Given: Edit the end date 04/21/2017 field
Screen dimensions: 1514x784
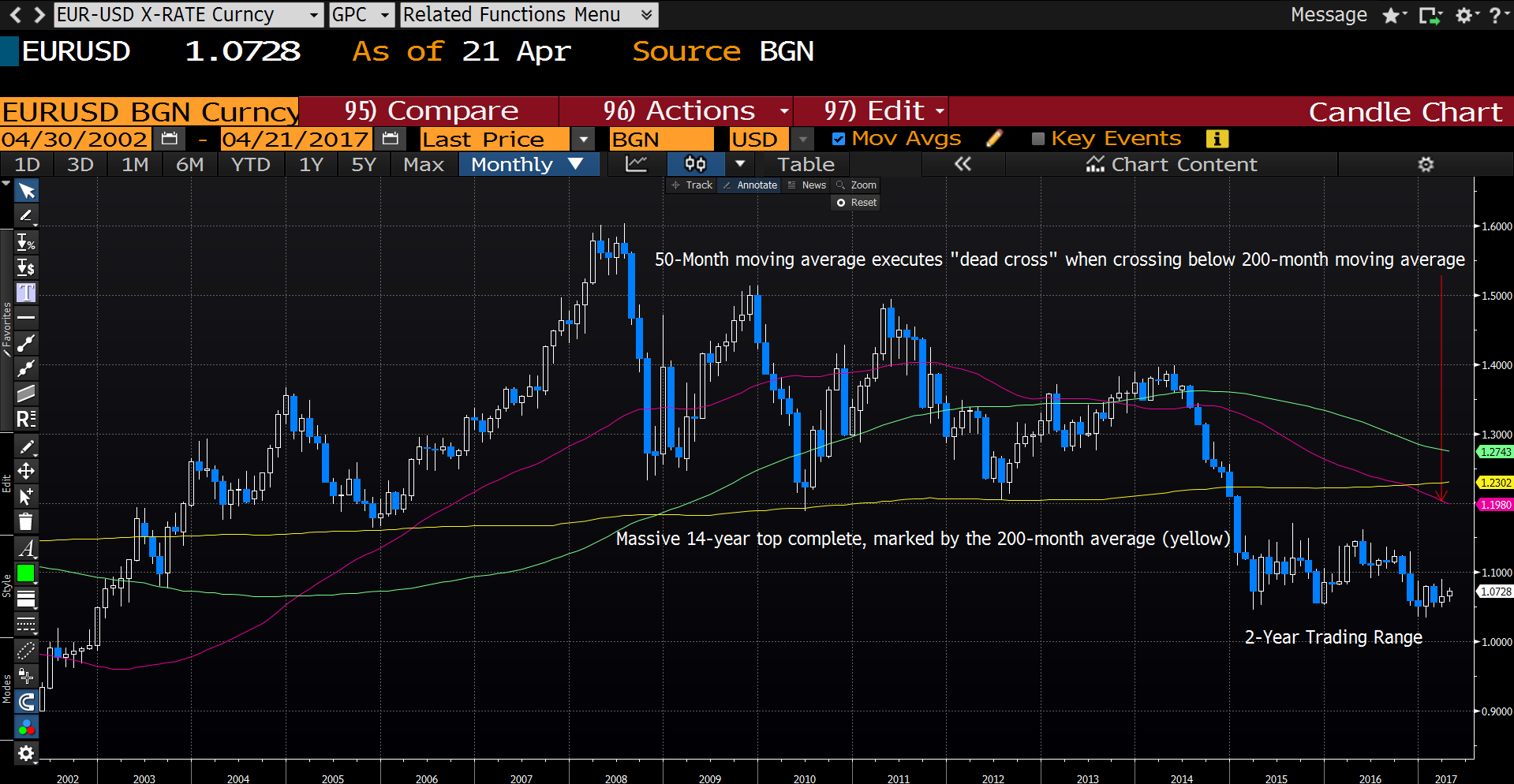Looking at the screenshot, I should click(296, 140).
